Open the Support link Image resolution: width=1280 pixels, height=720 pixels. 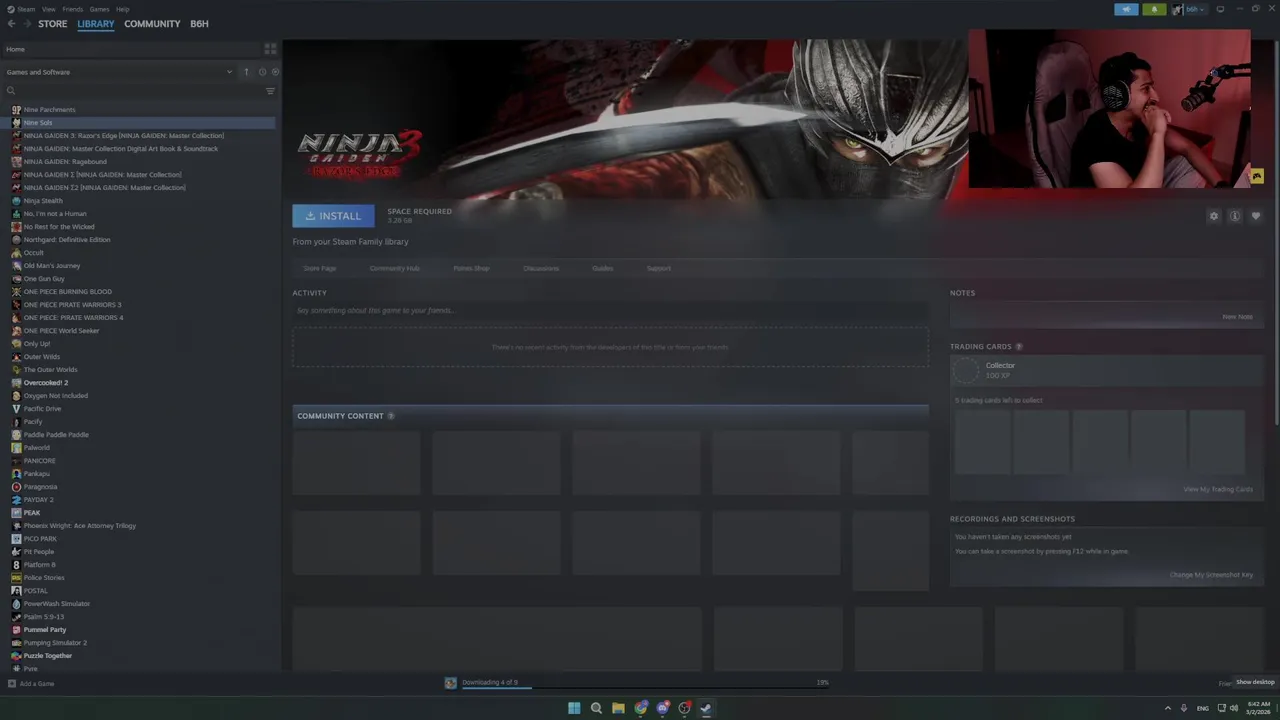pyautogui.click(x=658, y=268)
